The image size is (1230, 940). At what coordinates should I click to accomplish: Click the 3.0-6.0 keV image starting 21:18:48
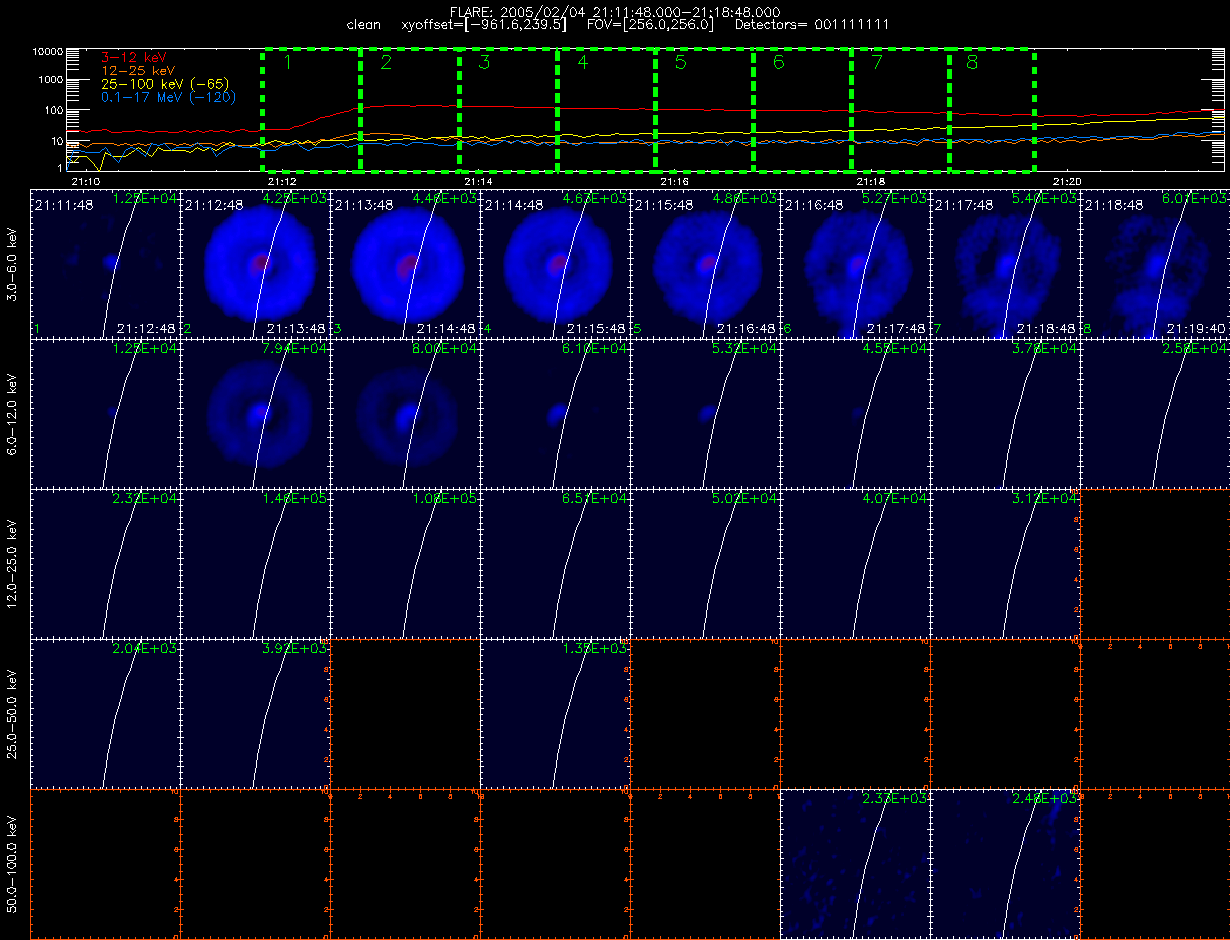(1154, 263)
